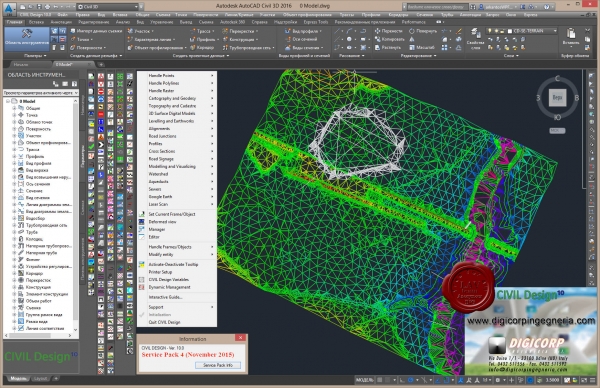The width and height of the screenshot is (600, 388).
Task: Click the Toolspace panel help icon
Action: tap(74, 83)
